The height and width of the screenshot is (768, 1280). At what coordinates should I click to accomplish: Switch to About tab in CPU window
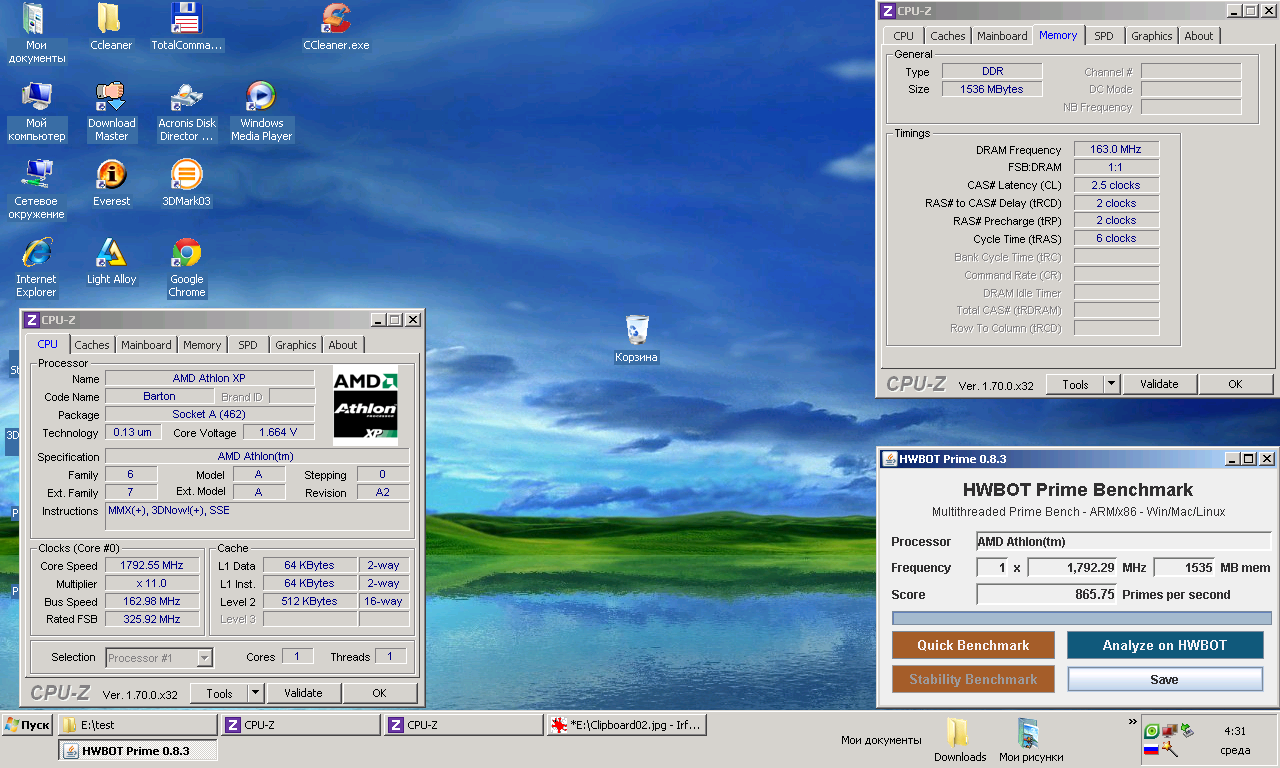pyautogui.click(x=343, y=345)
